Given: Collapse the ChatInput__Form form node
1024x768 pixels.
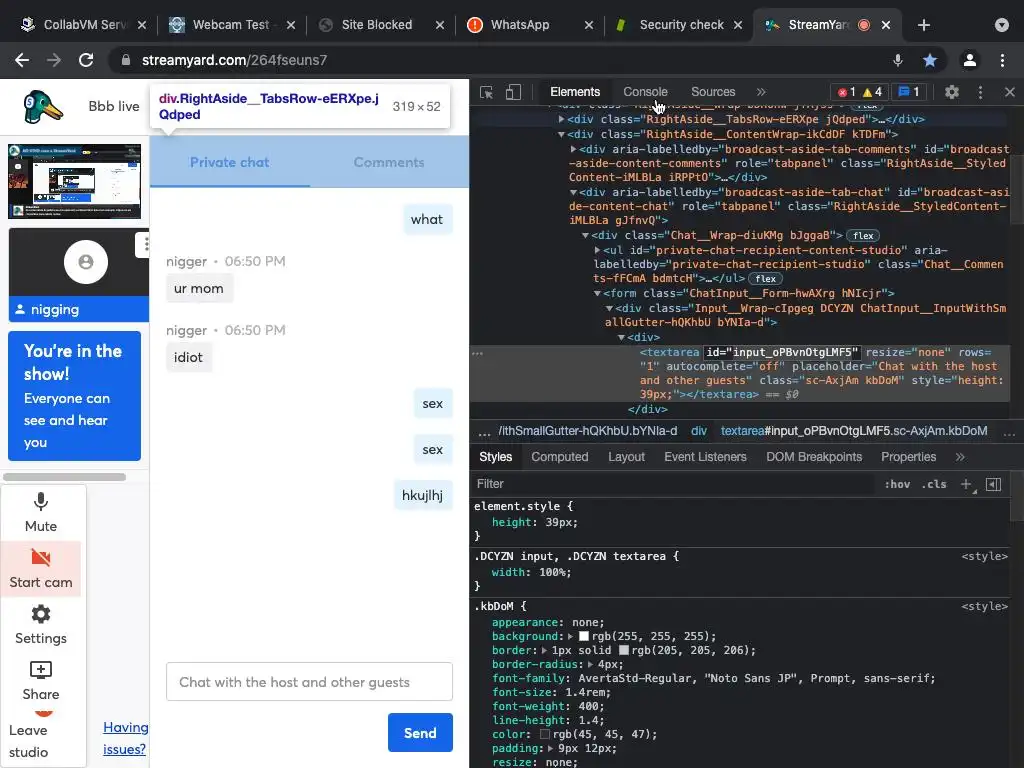Looking at the screenshot, I should point(597,294).
